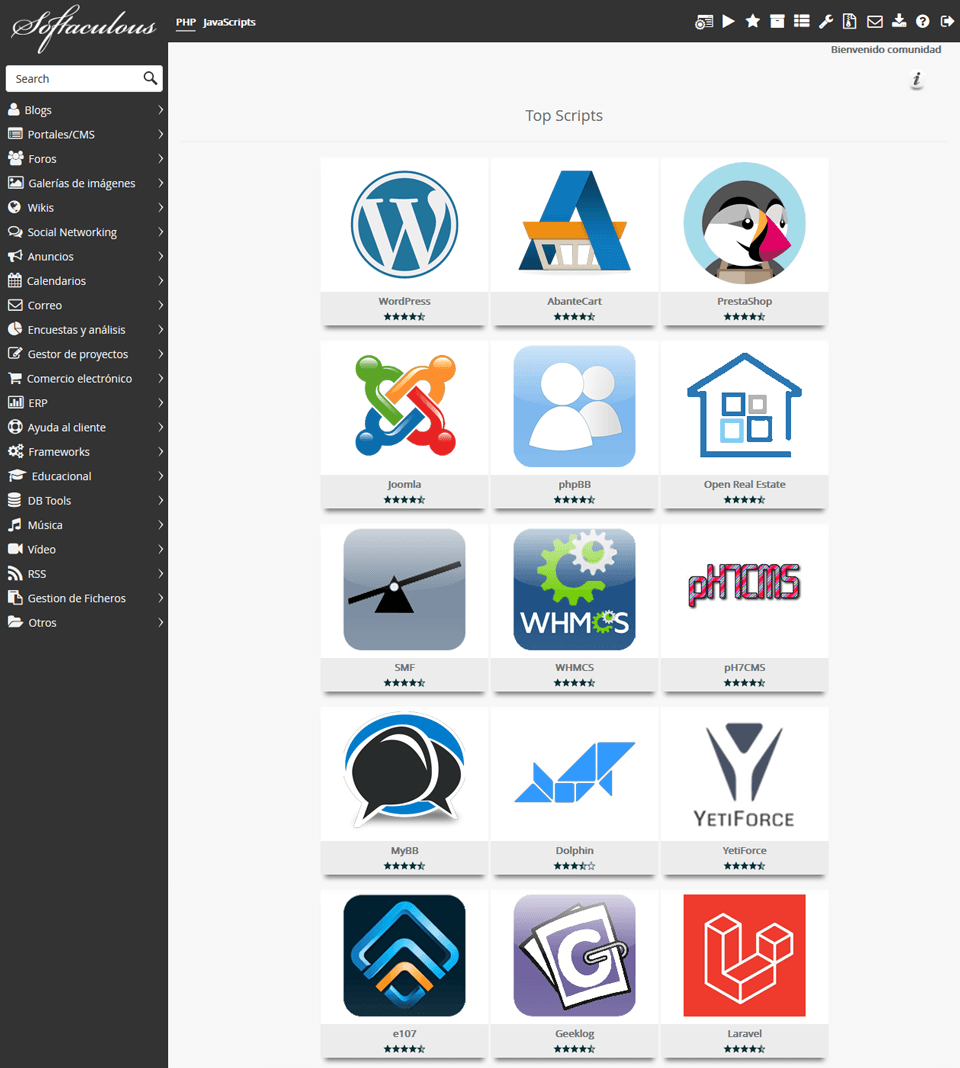The height and width of the screenshot is (1068, 960).
Task: Click the Correo envelope icon in sidebar
Action: (x=15, y=305)
